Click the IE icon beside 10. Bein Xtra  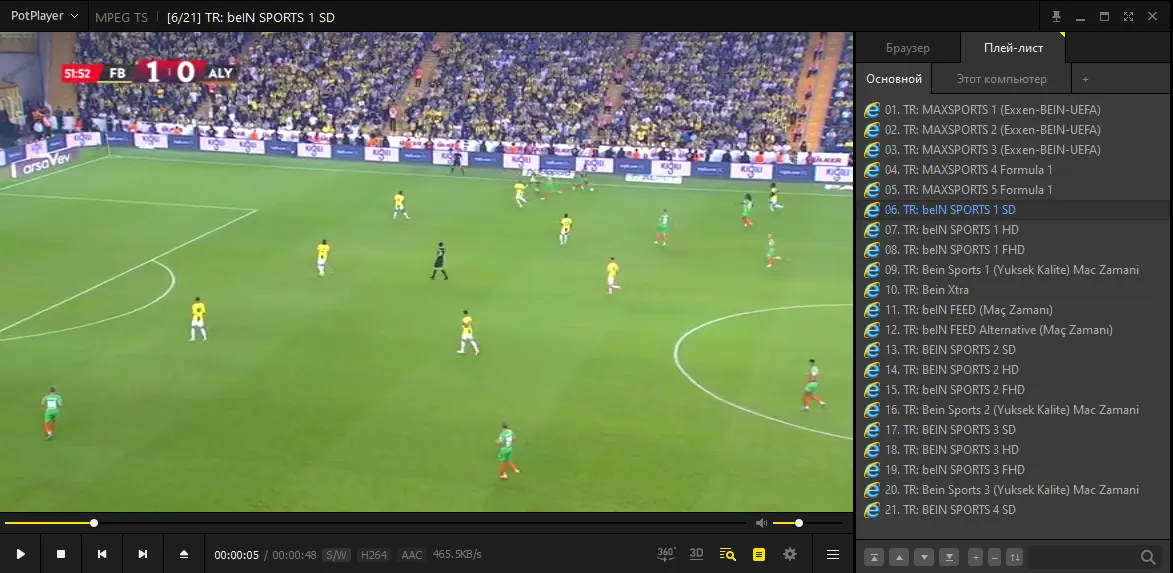tap(872, 289)
